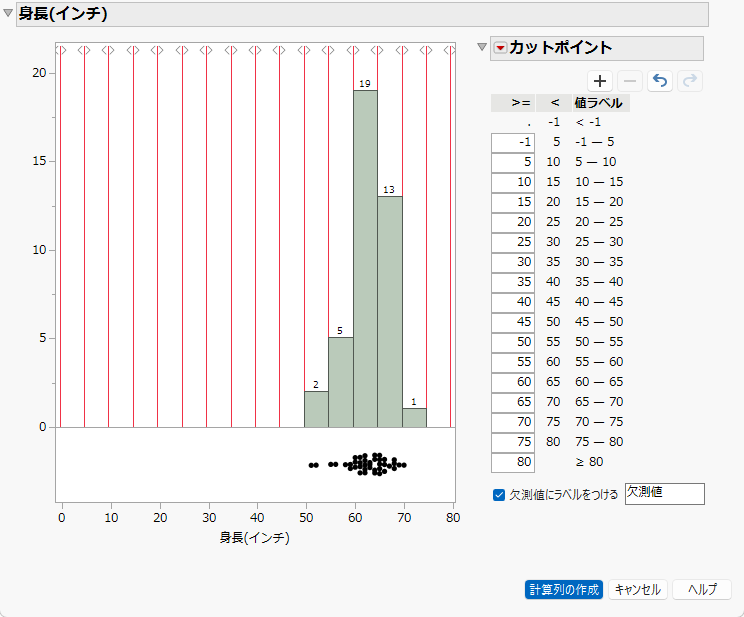Select the >= cut point field containing 25
744x617 pixels.
pyautogui.click(x=513, y=242)
